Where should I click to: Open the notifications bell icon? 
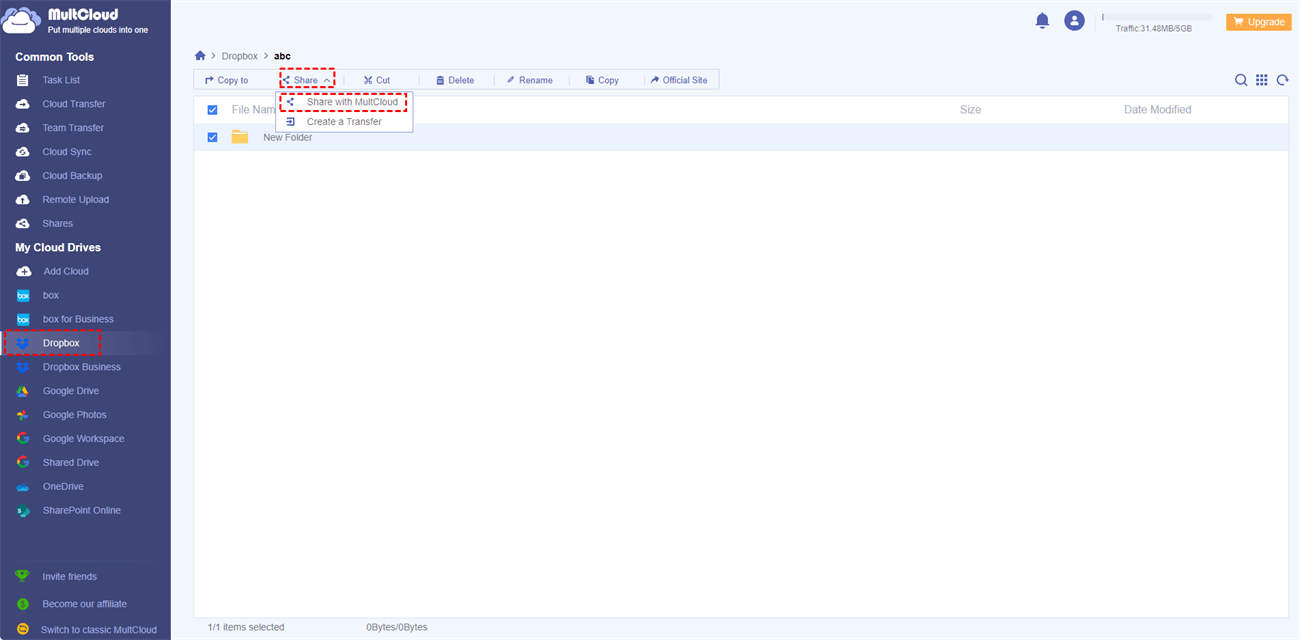1043,20
